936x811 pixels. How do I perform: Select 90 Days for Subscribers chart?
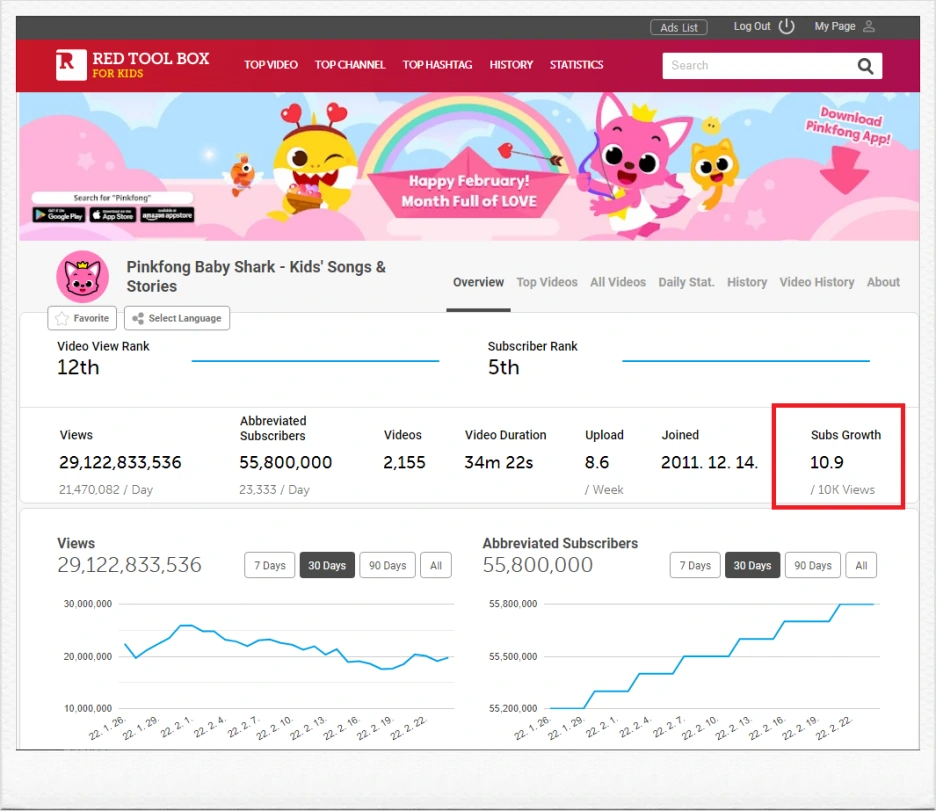coord(812,565)
